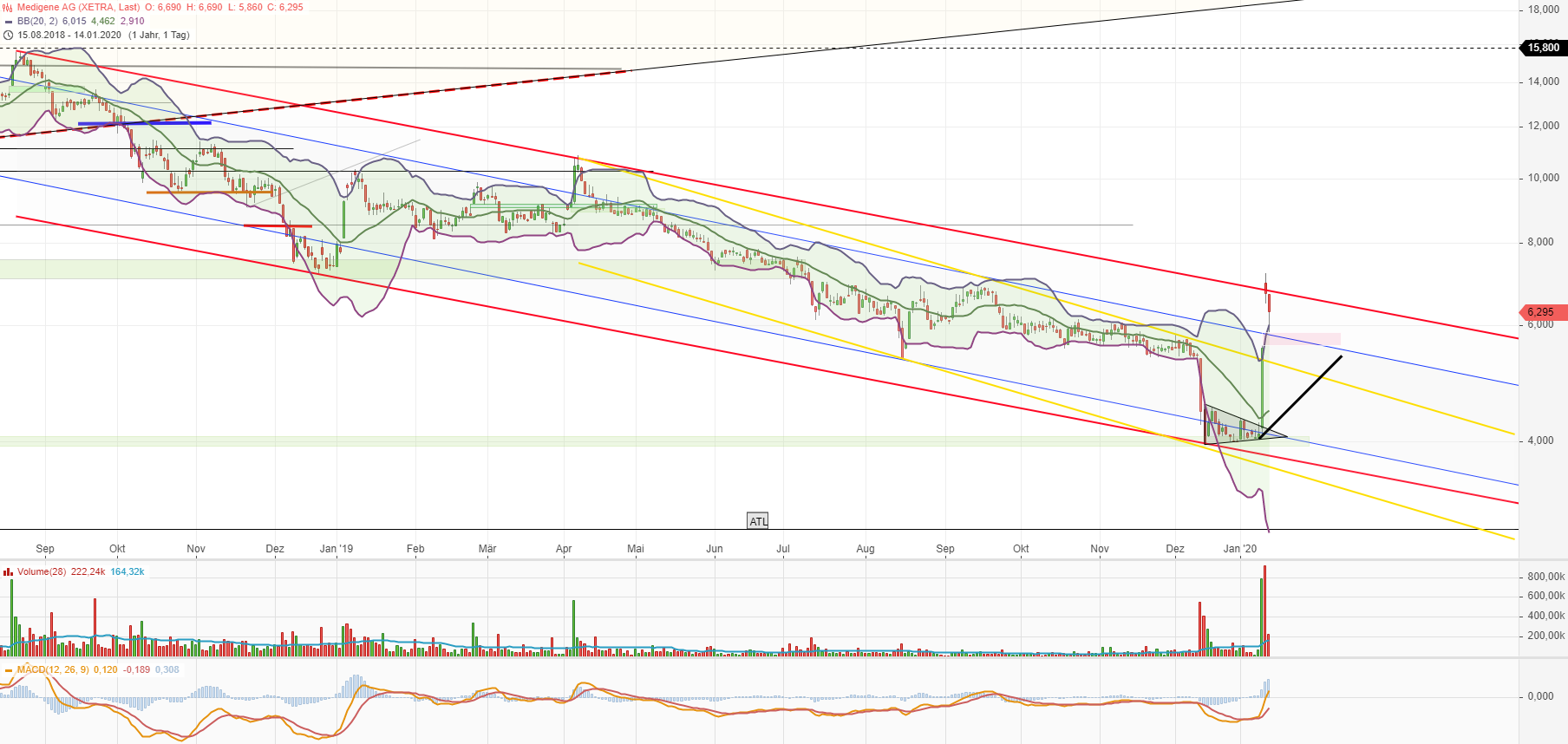
Task: Click the MACD indicator line icon
Action: click(8, 669)
